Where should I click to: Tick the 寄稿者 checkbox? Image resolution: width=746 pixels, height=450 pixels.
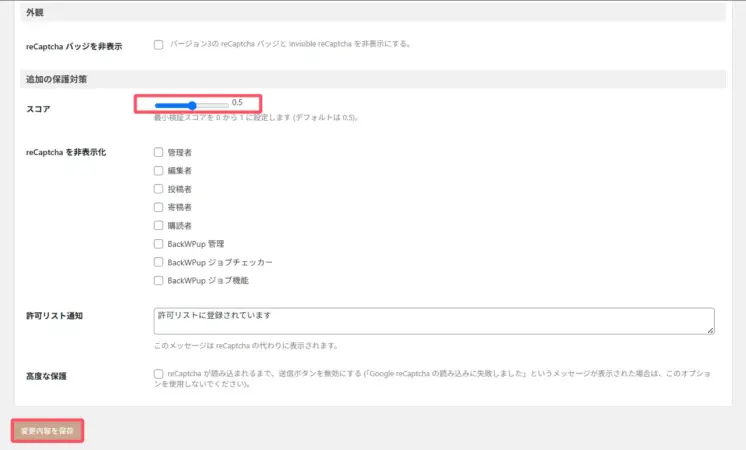[158, 207]
